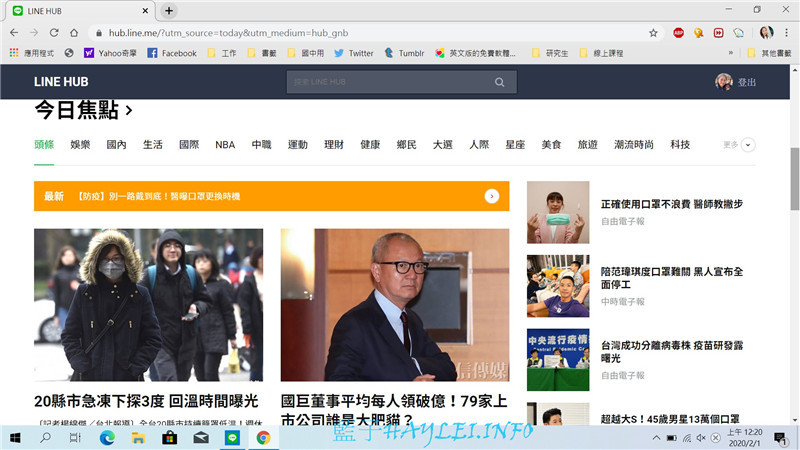Image resolution: width=800 pixels, height=450 pixels.
Task: Open the 科技 category tab
Action: click(680, 145)
